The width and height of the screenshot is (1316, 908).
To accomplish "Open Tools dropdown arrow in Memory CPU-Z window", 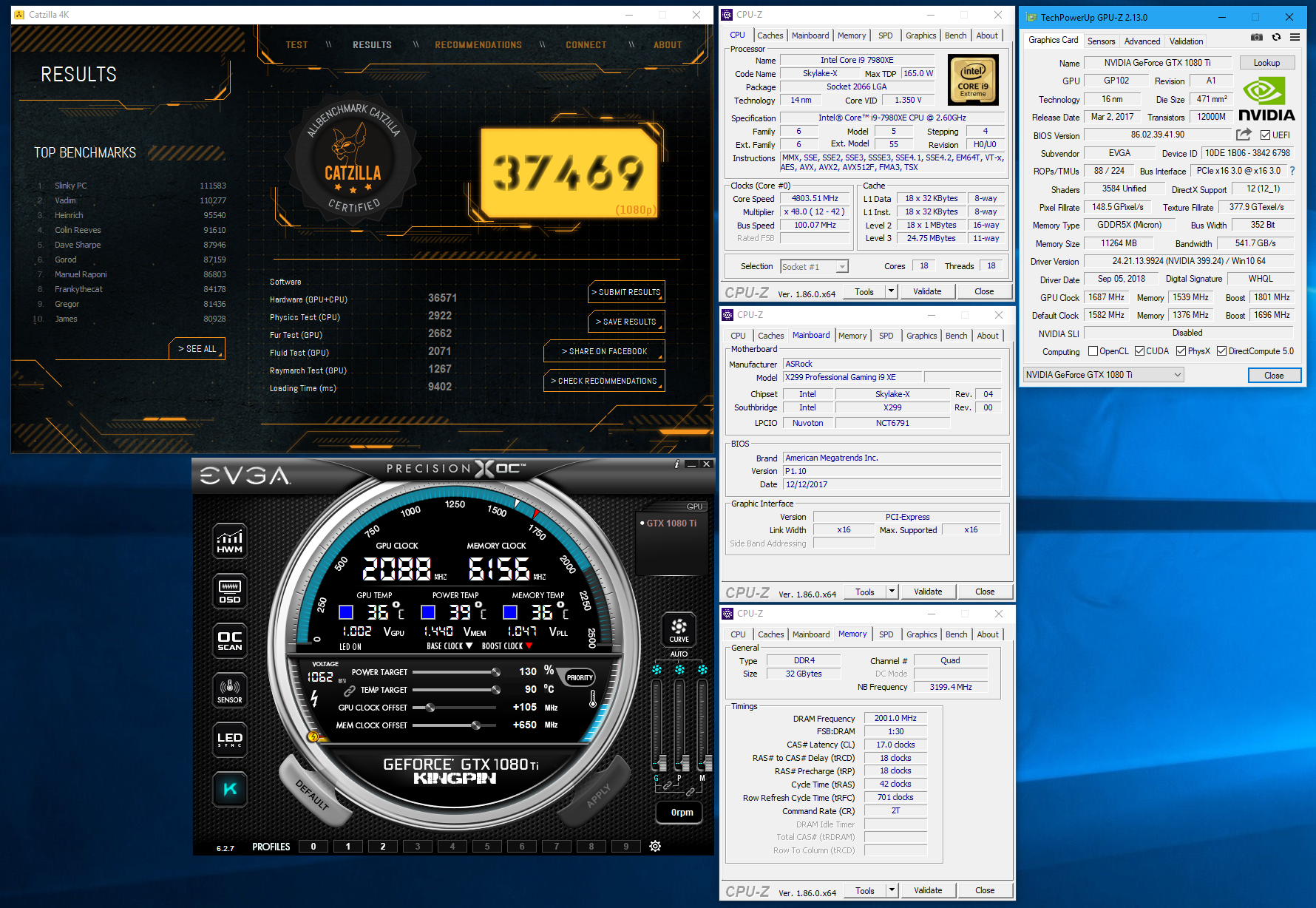I will coord(892,890).
